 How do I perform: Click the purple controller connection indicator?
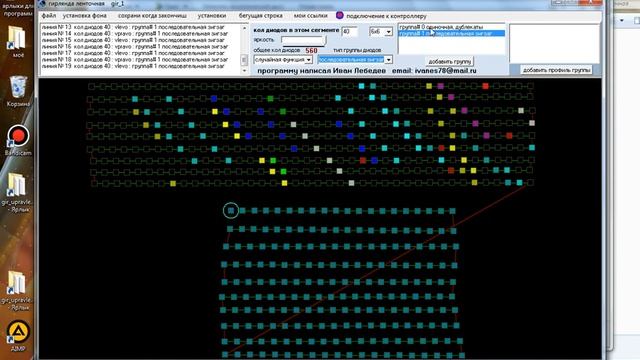(x=340, y=16)
